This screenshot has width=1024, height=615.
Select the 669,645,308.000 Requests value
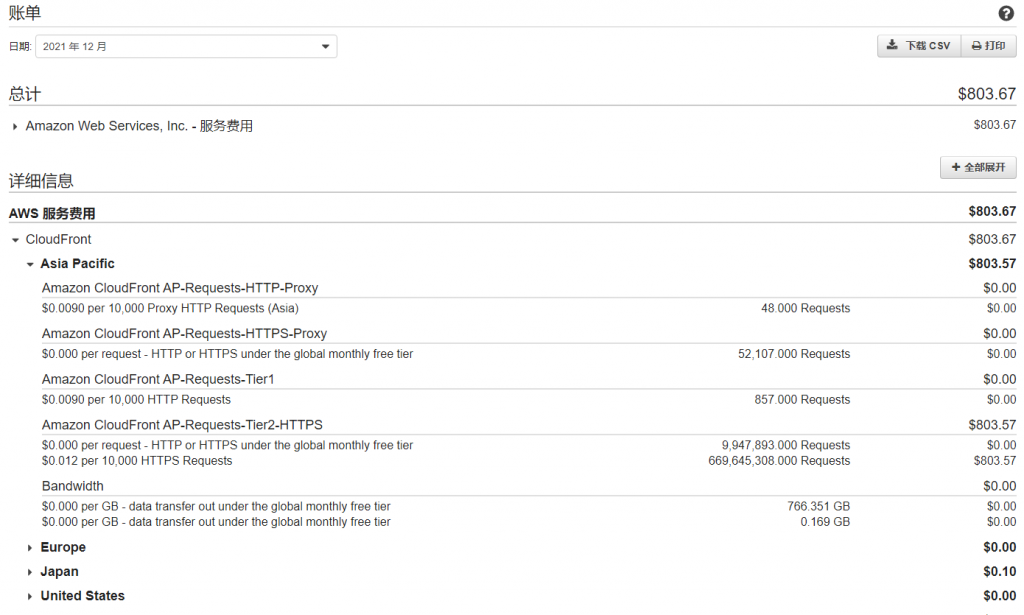pyautogui.click(x=779, y=461)
